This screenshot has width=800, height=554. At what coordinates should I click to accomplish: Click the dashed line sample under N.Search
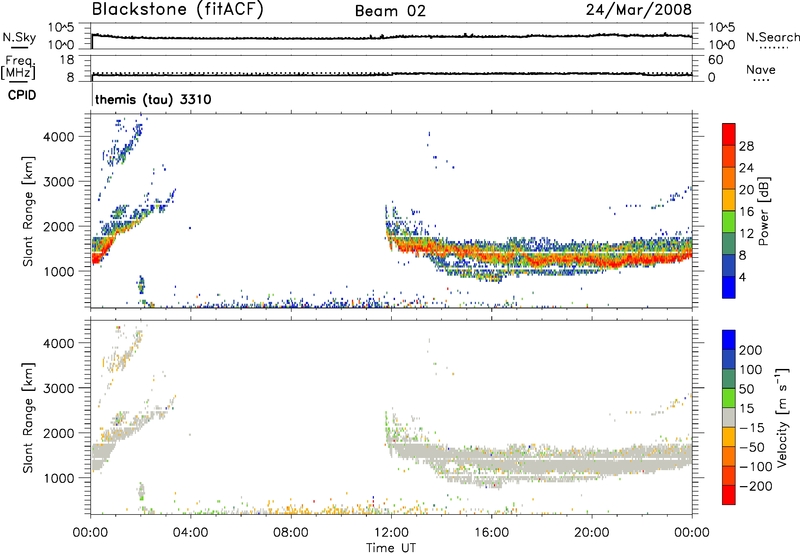pyautogui.click(x=773, y=48)
